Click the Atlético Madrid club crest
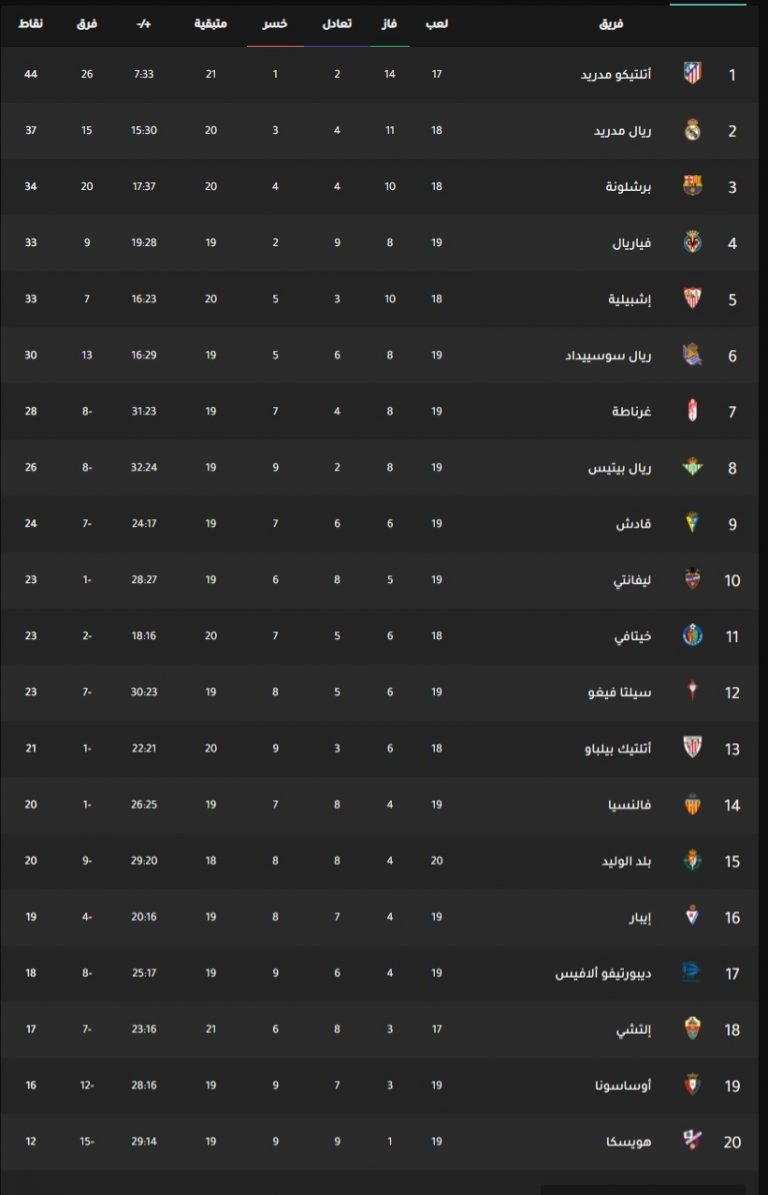Image resolution: width=768 pixels, height=1195 pixels. (x=692, y=74)
